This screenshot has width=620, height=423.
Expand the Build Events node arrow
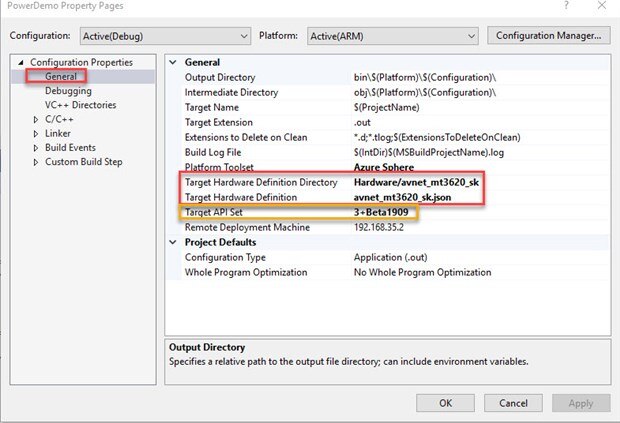pyautogui.click(x=36, y=148)
